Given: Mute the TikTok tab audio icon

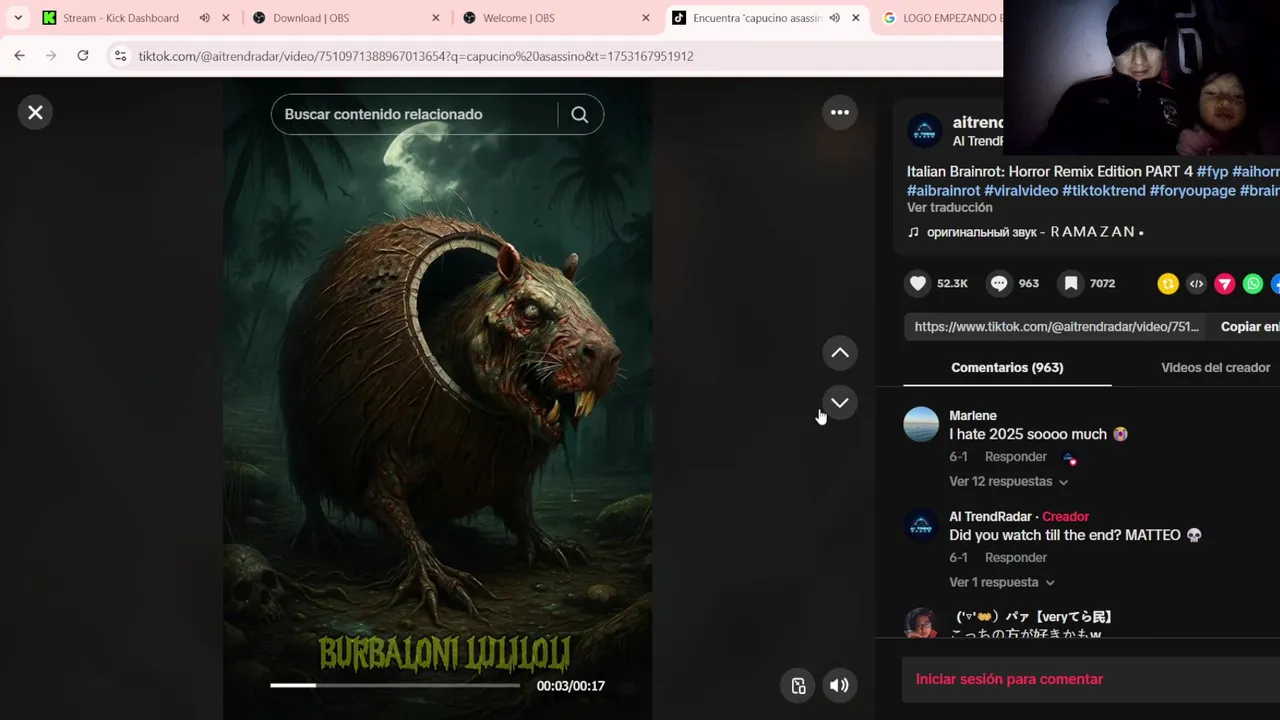Looking at the screenshot, I should [834, 18].
